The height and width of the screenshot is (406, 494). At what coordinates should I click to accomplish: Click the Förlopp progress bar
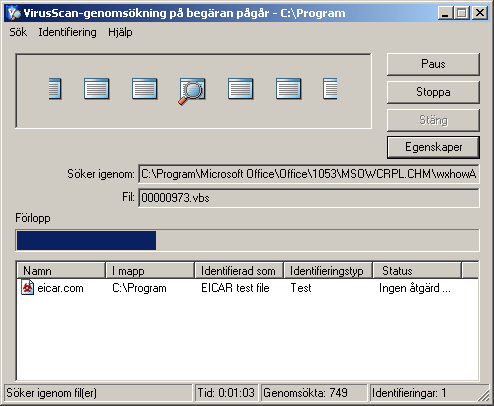247,240
